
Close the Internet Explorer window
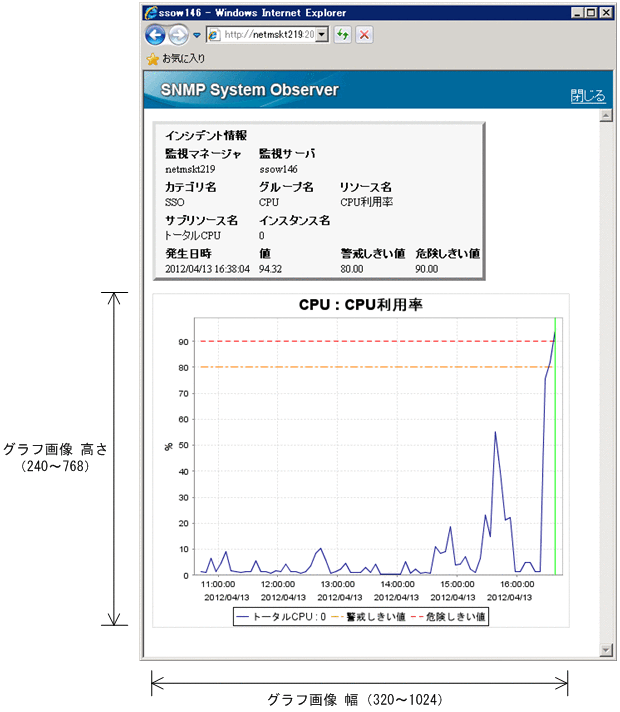(x=606, y=13)
